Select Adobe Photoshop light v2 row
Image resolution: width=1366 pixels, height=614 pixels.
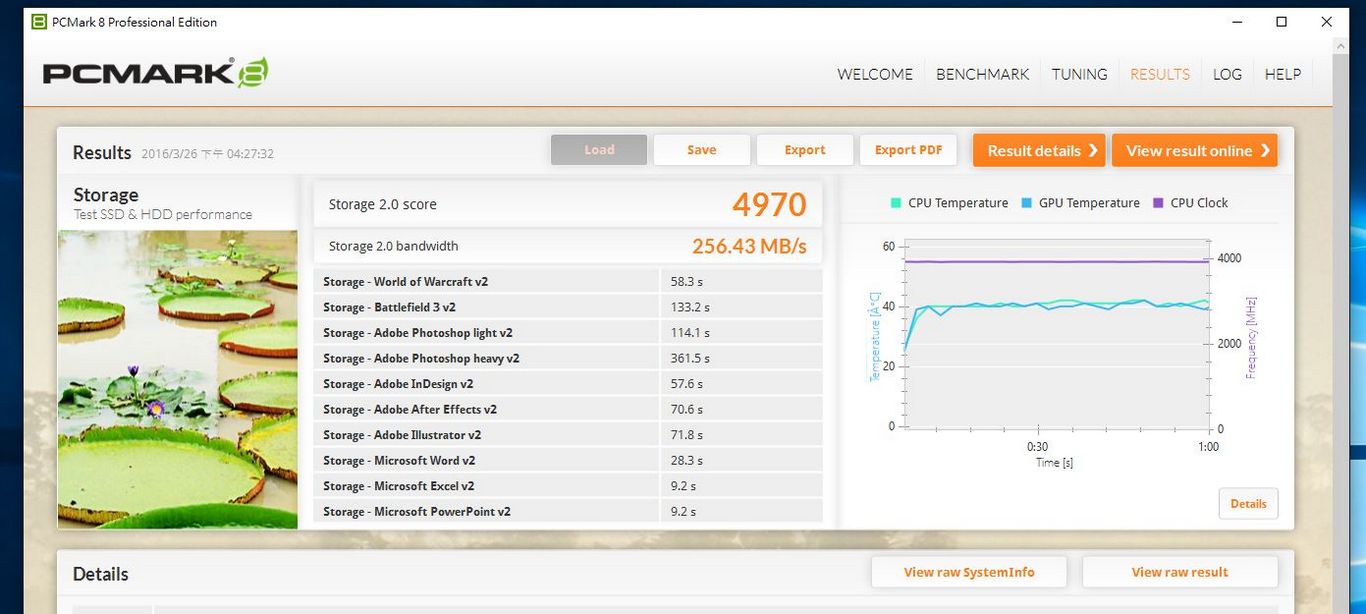(x=568, y=333)
